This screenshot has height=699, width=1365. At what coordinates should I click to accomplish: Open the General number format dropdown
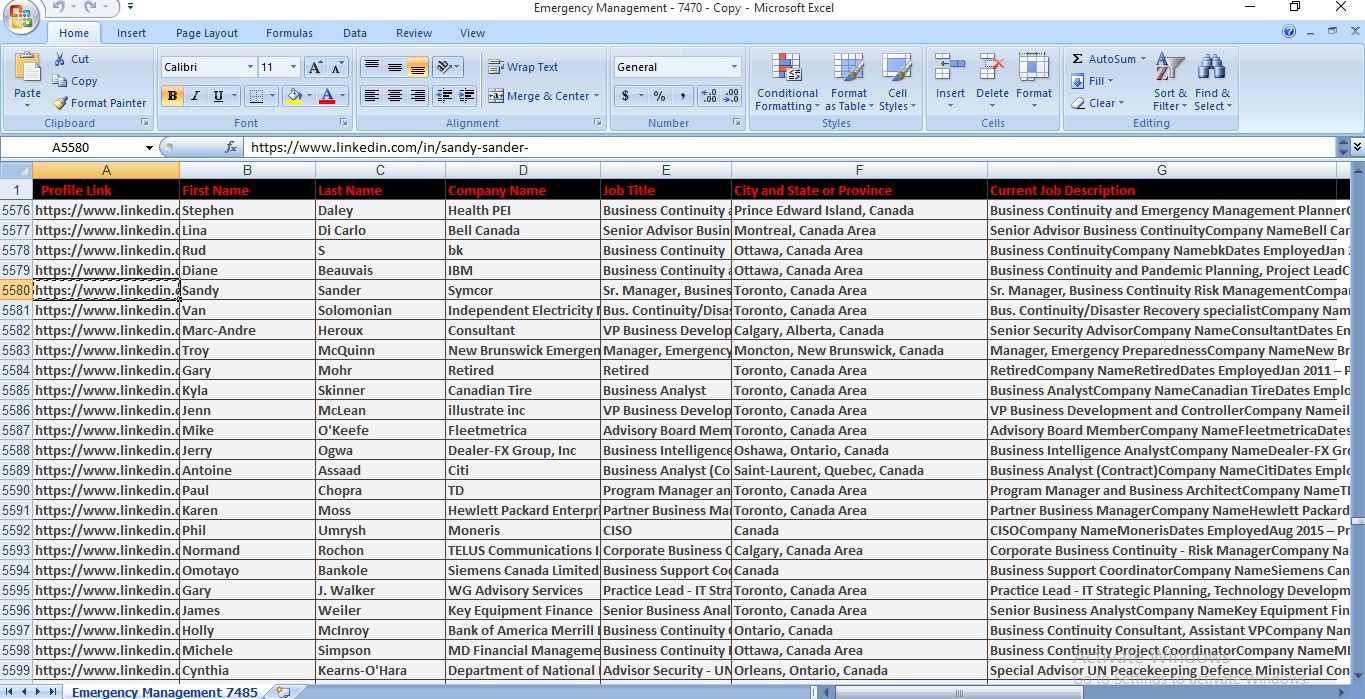(x=734, y=67)
